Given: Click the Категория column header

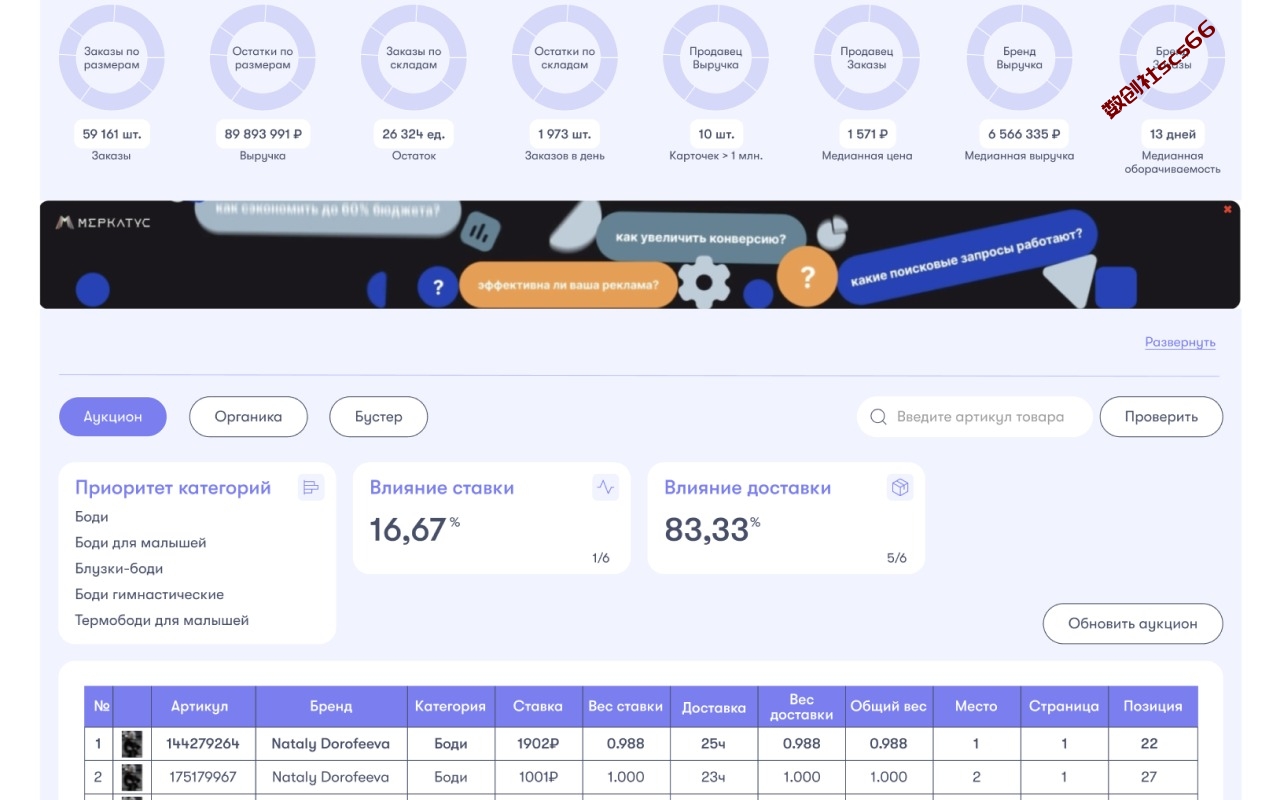Looking at the screenshot, I should 450,706.
